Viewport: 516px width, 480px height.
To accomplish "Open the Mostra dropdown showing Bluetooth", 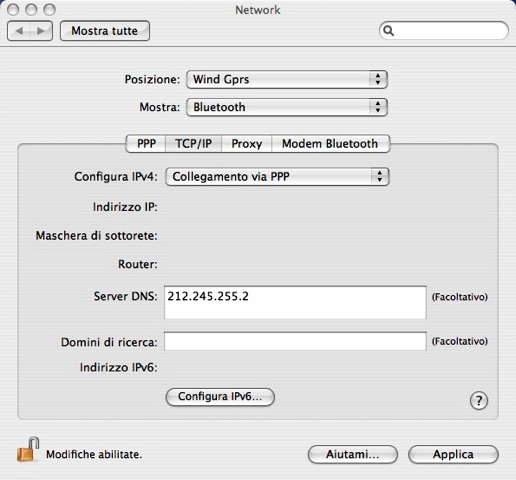I will tap(287, 107).
